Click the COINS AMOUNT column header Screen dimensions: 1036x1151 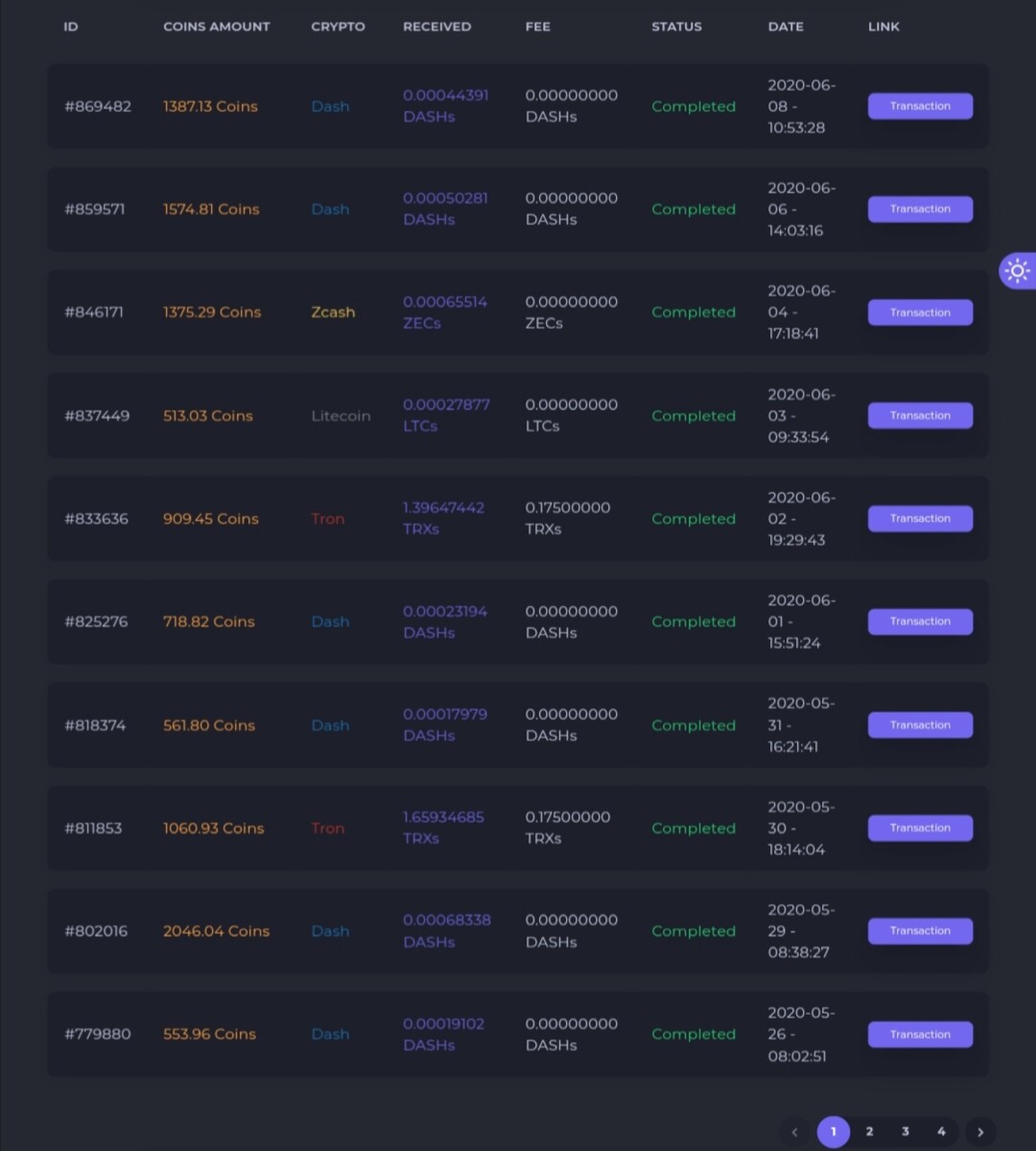point(217,27)
